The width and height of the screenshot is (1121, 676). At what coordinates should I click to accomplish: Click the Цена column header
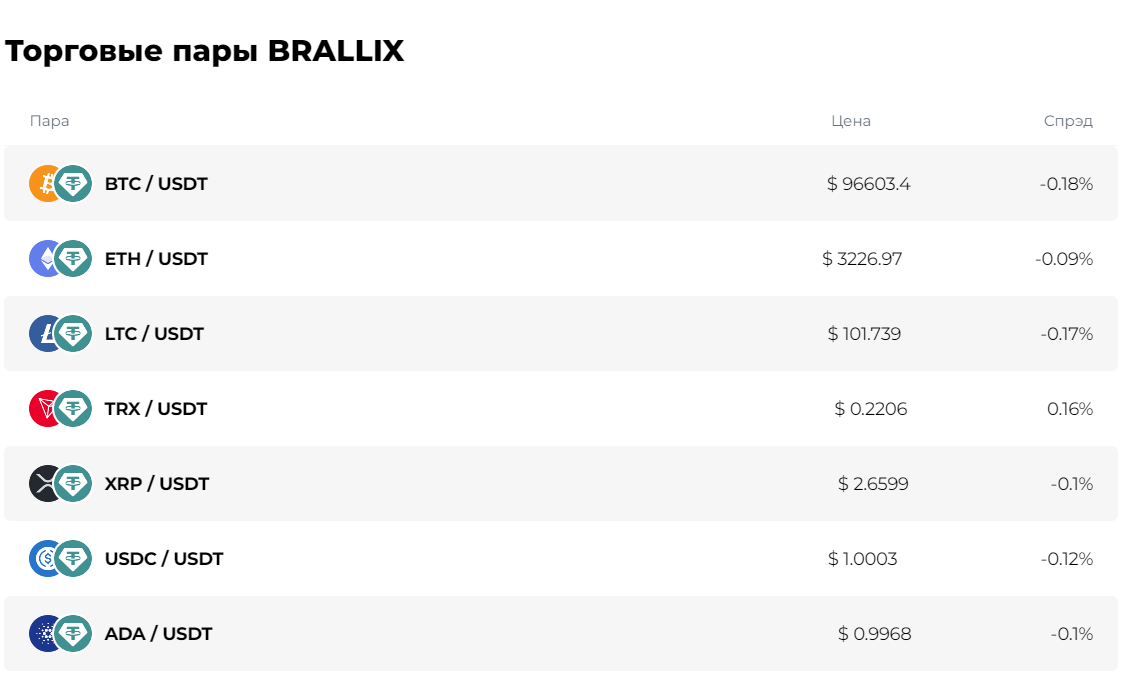851,121
